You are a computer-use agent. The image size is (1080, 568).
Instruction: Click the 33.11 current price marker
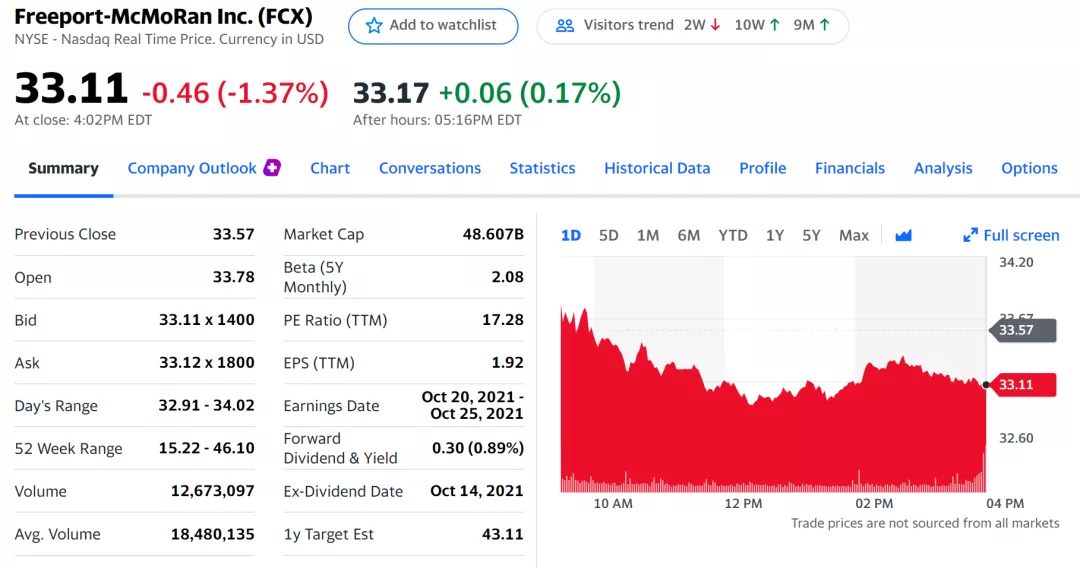coord(1020,385)
